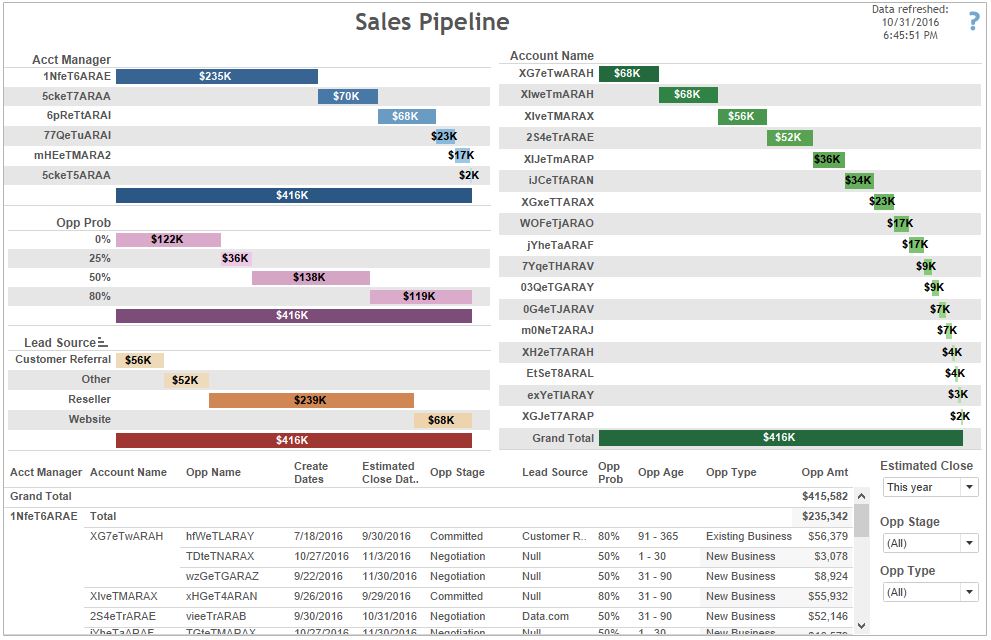Click the Create Dates column header
The image size is (991, 640).
(x=310, y=473)
